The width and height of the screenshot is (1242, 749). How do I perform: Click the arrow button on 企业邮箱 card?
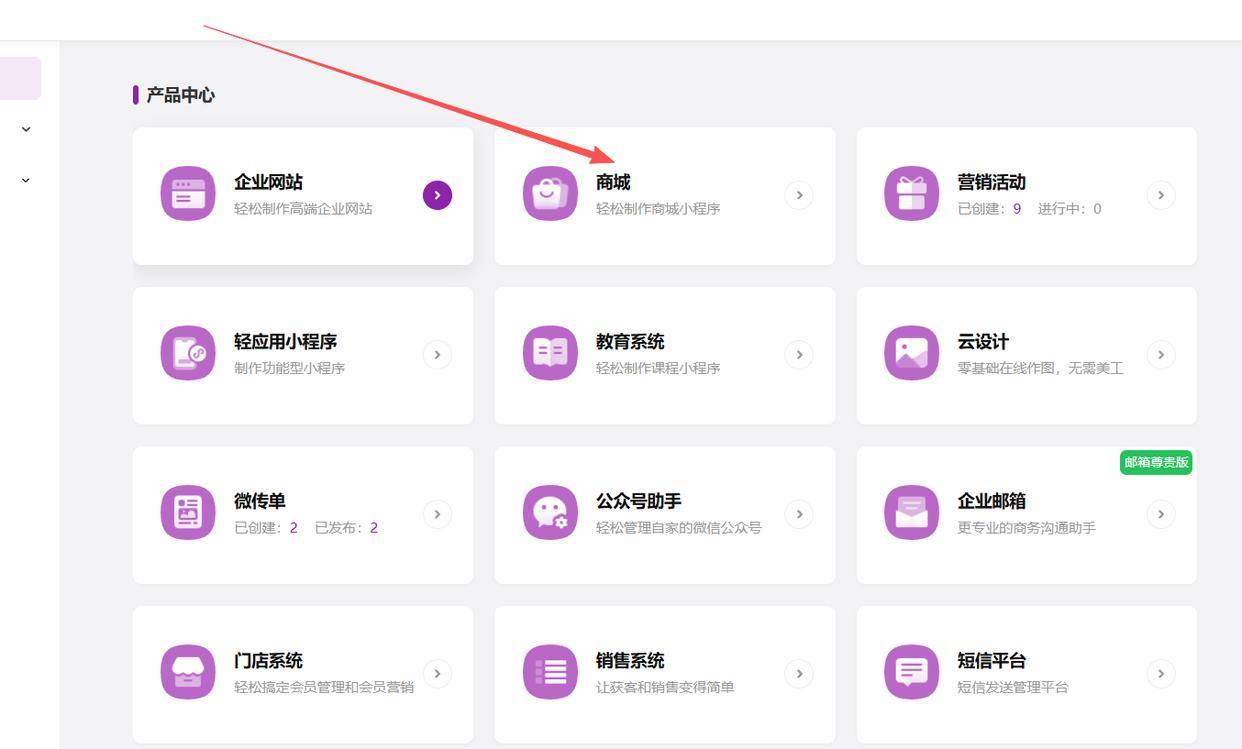(x=1160, y=514)
